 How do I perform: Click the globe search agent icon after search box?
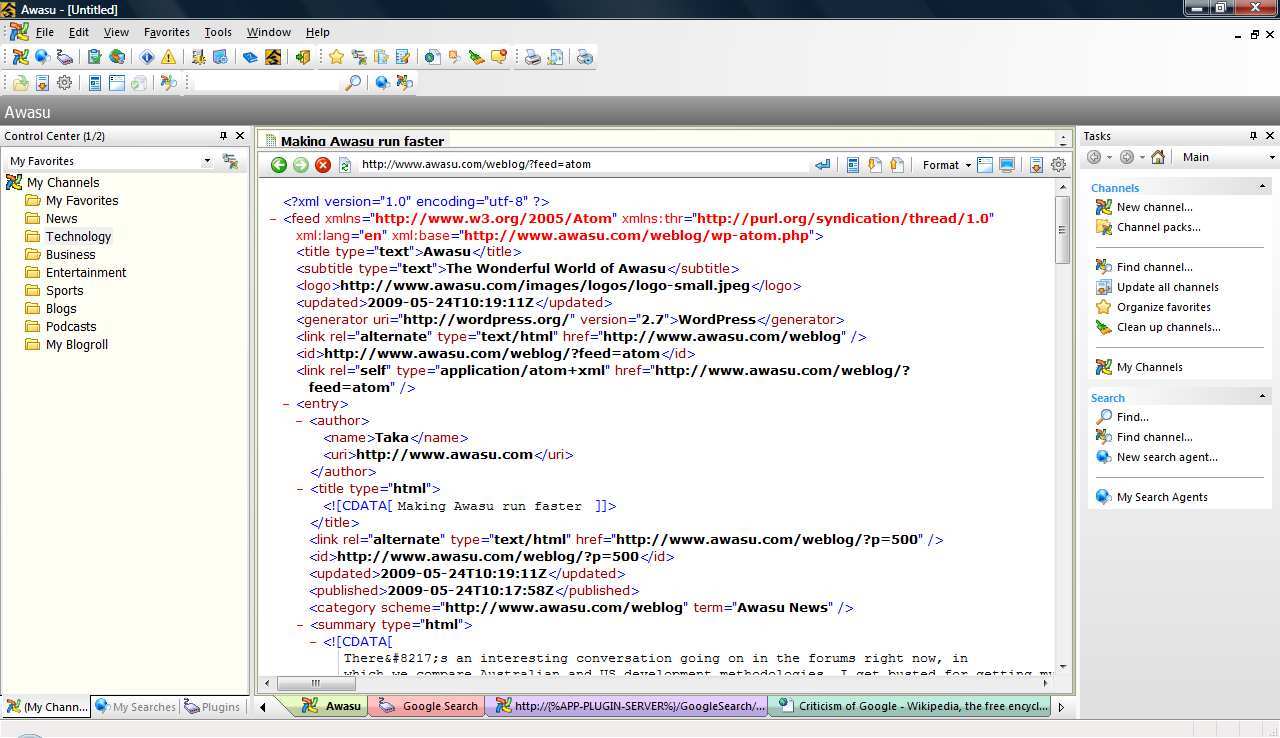382,83
